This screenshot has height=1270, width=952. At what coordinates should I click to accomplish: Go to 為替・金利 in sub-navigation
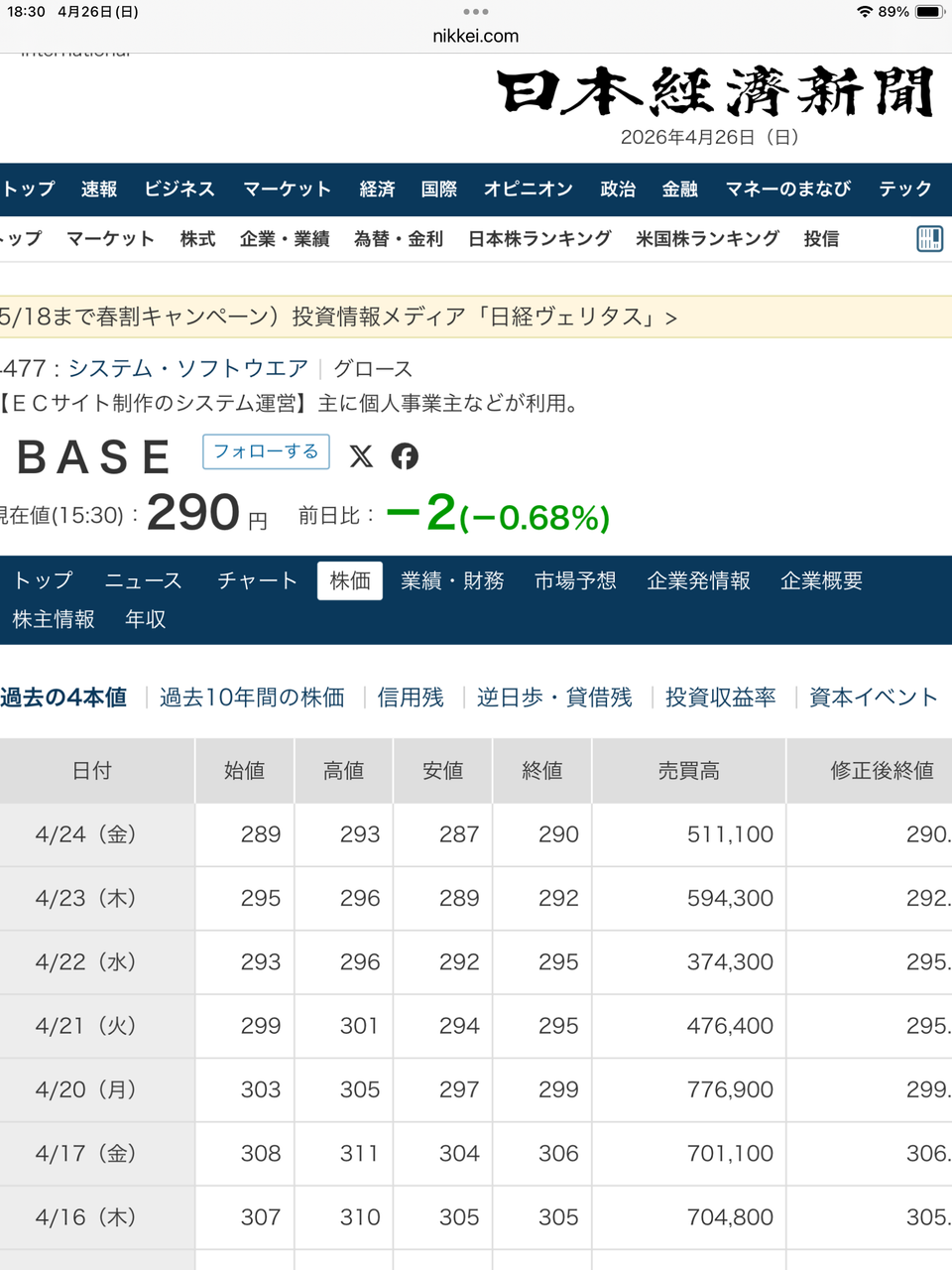pyautogui.click(x=399, y=239)
